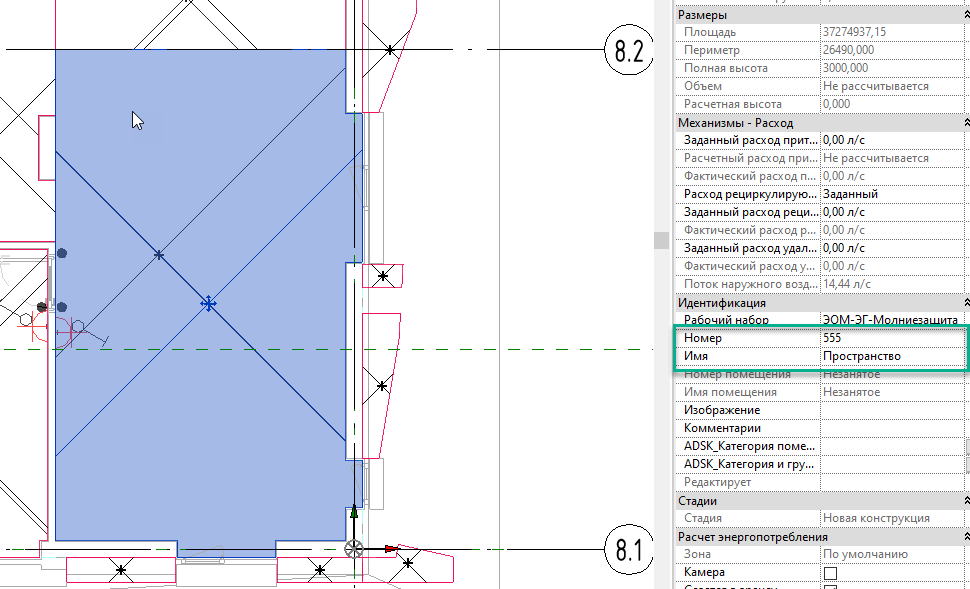Click the empty Комментарии value field

pyautogui.click(x=885, y=427)
